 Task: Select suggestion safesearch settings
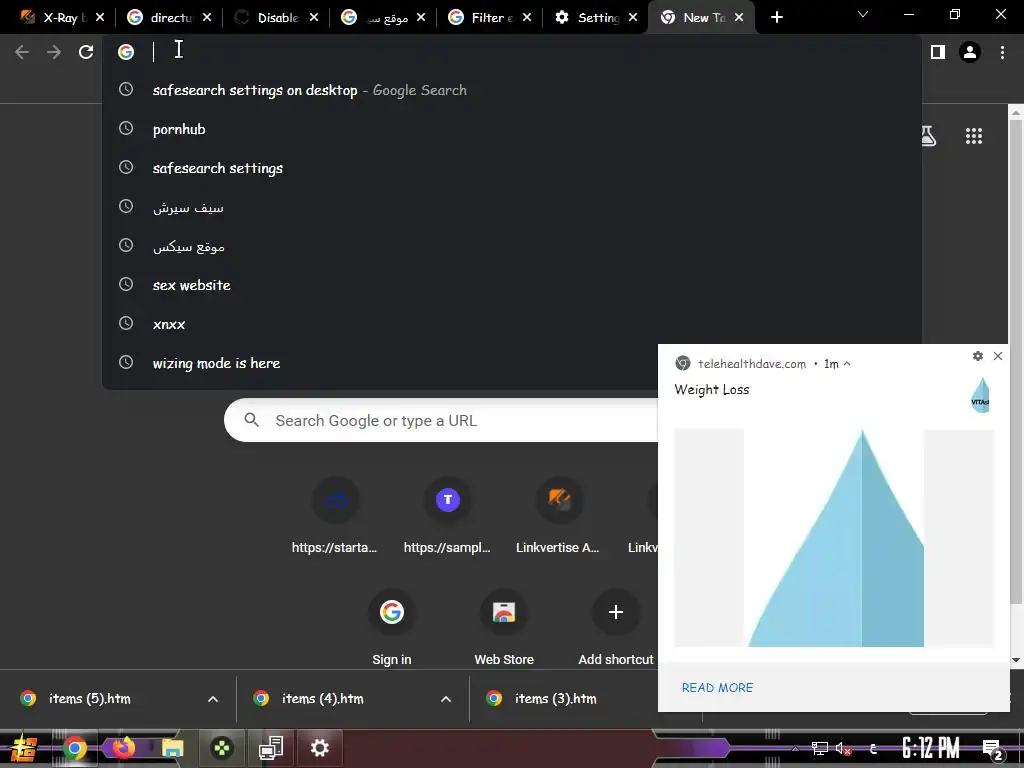point(511,168)
